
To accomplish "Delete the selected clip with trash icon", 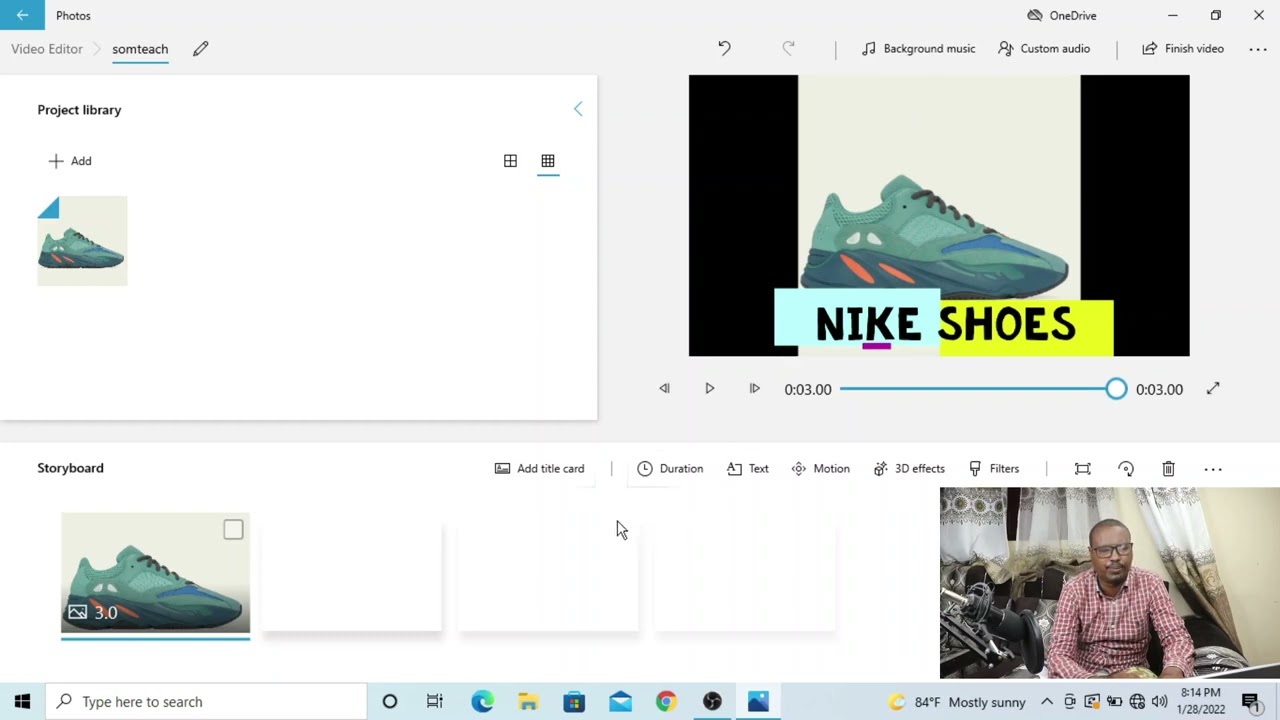I will pyautogui.click(x=1168, y=469).
